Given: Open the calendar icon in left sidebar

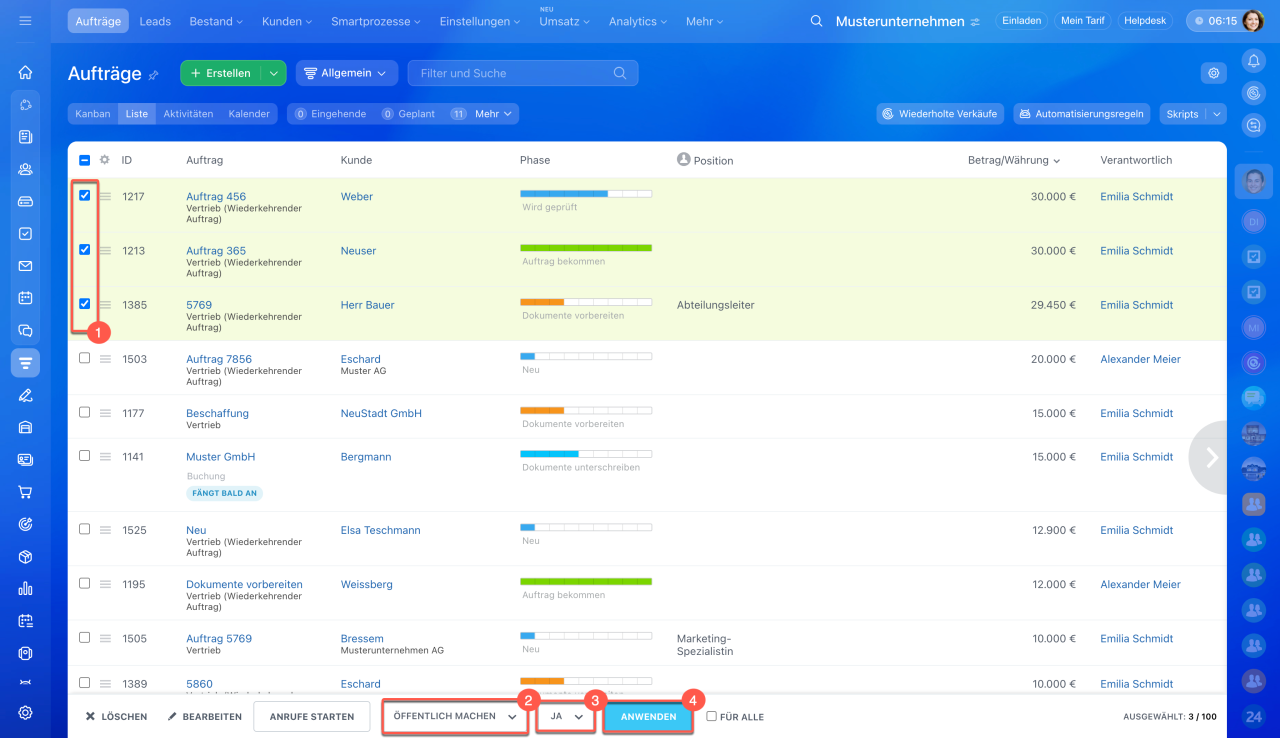Looking at the screenshot, I should pos(25,298).
